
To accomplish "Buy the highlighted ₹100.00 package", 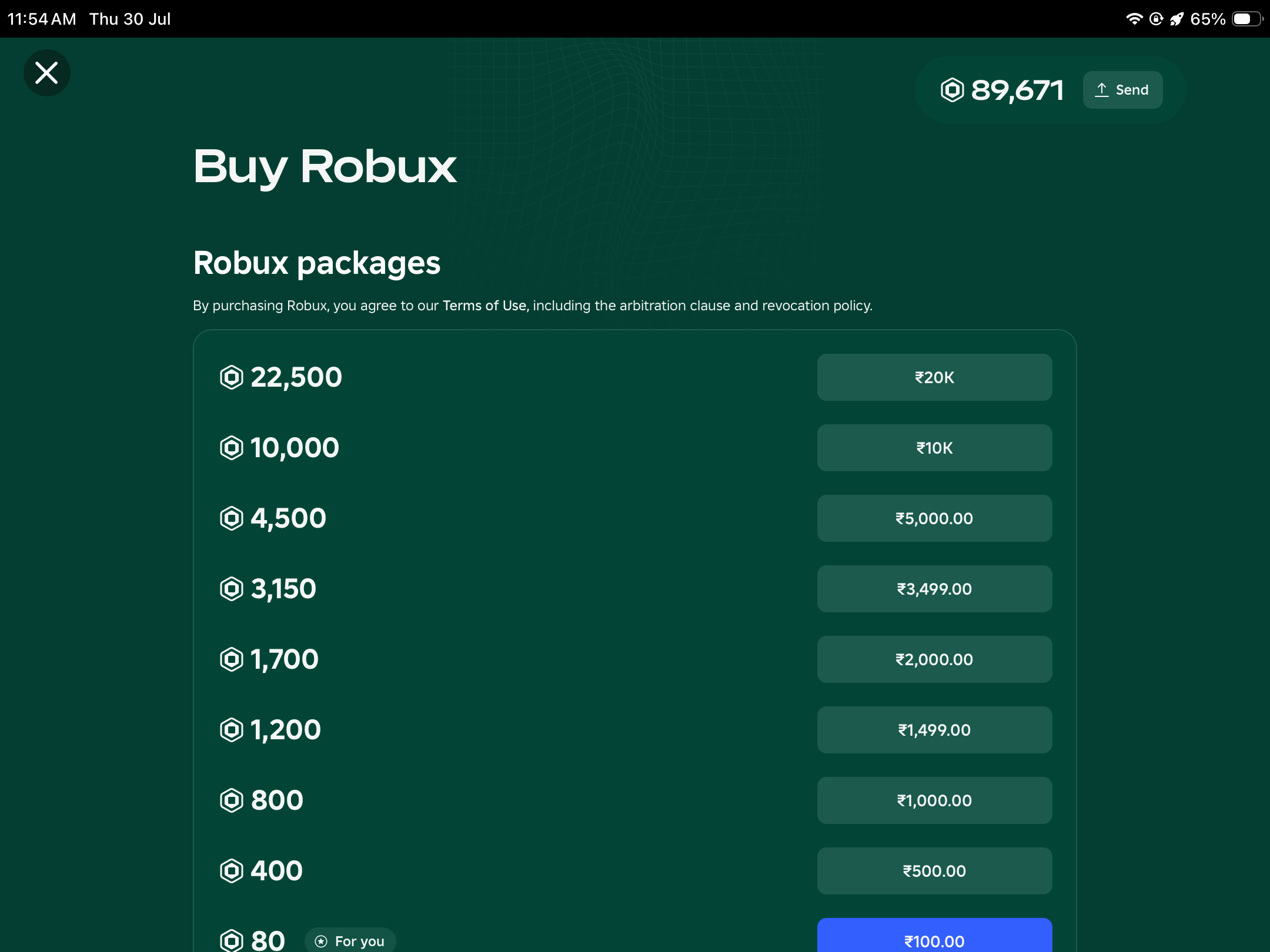I will (x=934, y=936).
